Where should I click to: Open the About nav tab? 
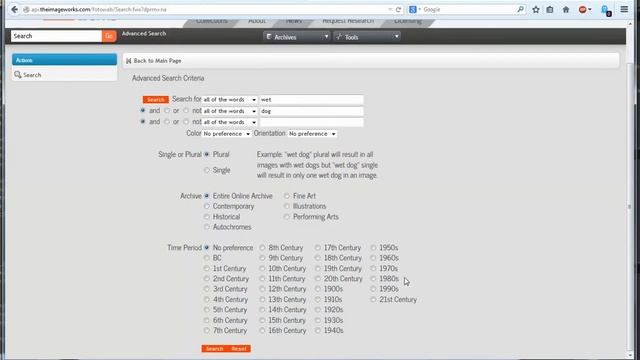point(257,21)
